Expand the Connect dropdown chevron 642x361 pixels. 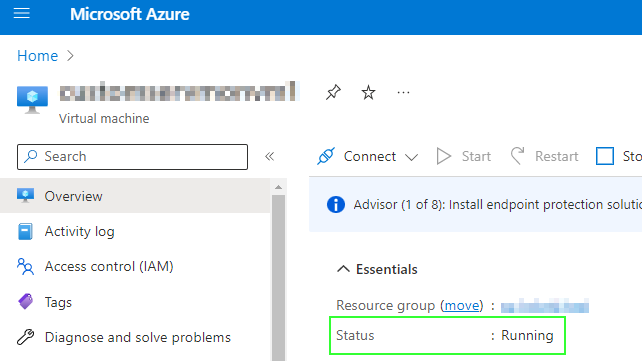point(411,157)
